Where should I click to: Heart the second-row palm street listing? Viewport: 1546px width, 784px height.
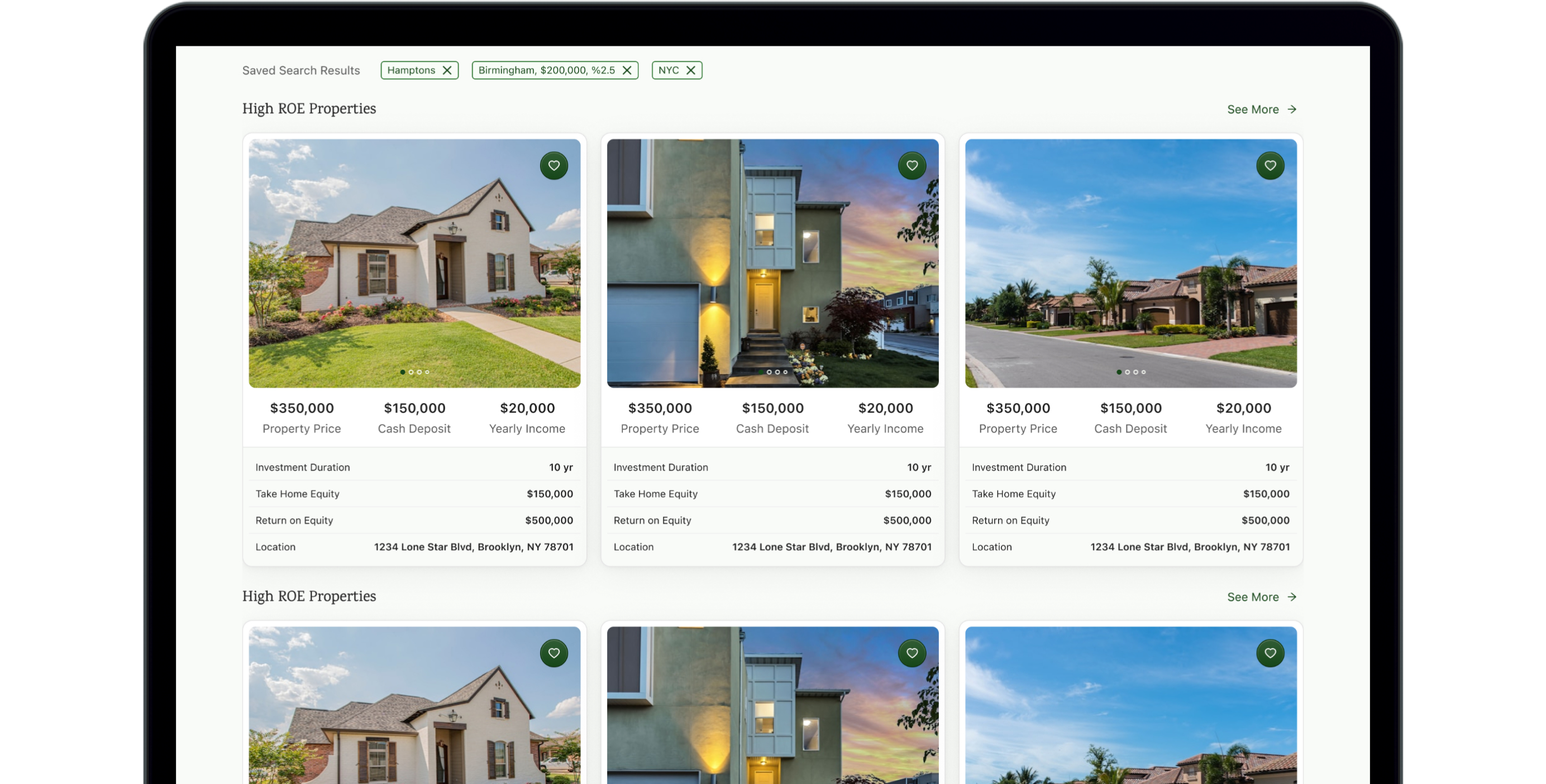pyautogui.click(x=1270, y=653)
